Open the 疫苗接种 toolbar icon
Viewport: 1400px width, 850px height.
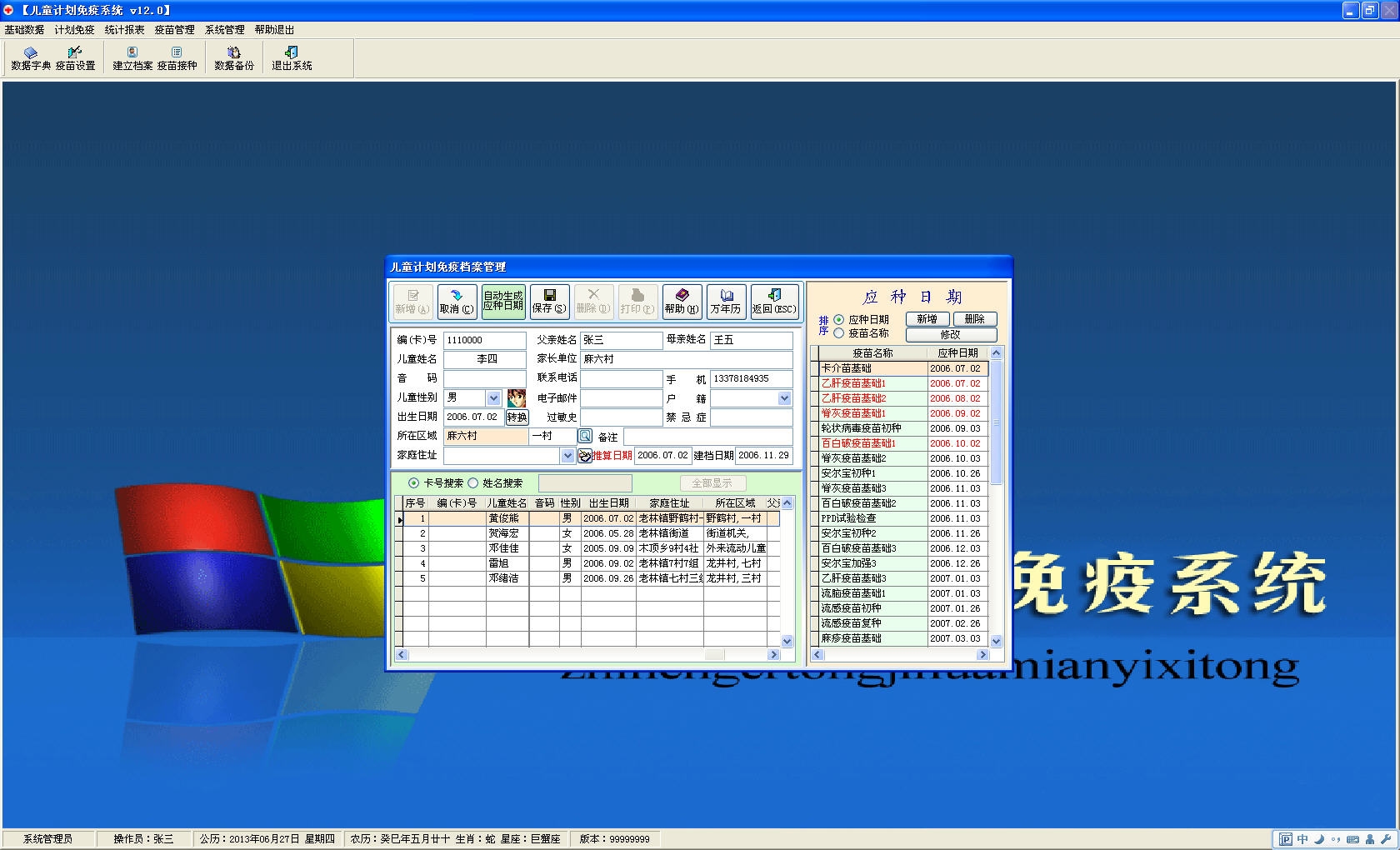177,58
